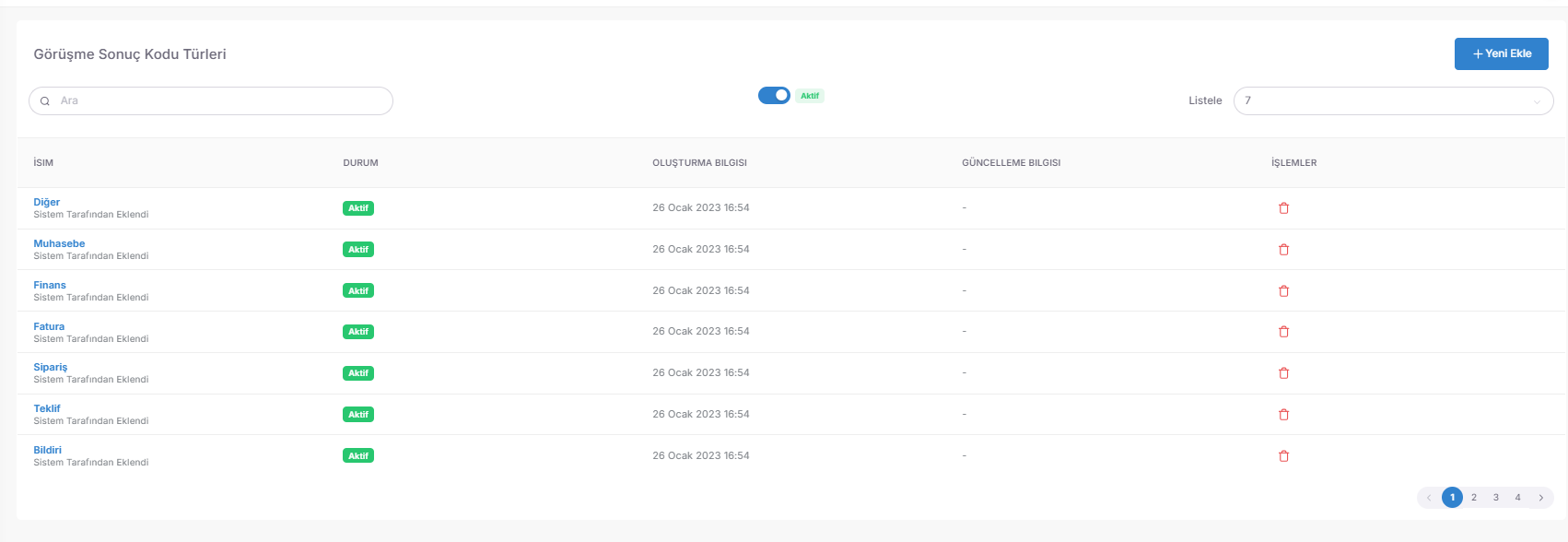This screenshot has height=542, width=1568.
Task: Click the OLUŞTURMA BİLGİSİ column header
Action: 699,163
